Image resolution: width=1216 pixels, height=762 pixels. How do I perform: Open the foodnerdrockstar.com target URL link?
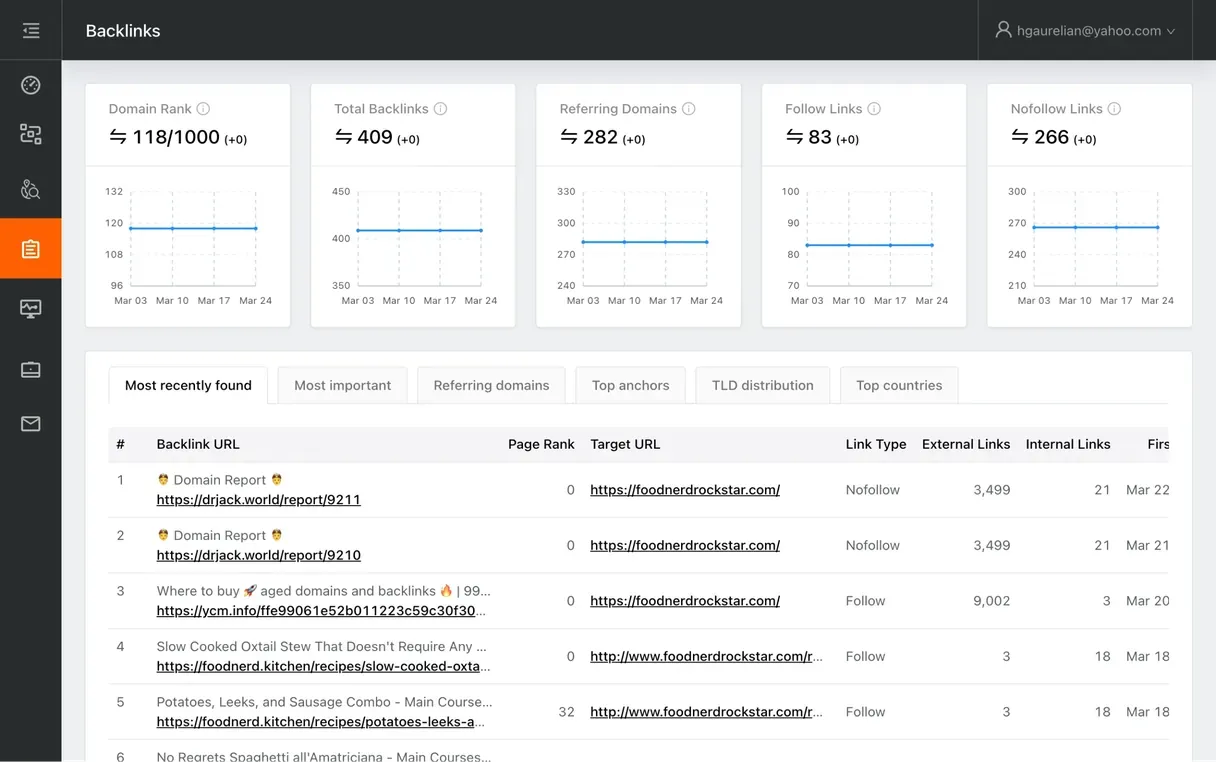point(685,490)
